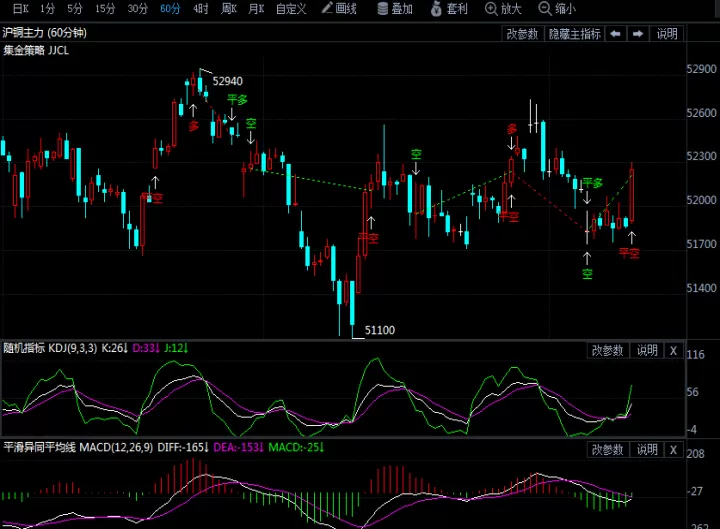720x529 pixels.
Task: Click the green 平多 signal near the 52940 peak
Action: coord(237,100)
